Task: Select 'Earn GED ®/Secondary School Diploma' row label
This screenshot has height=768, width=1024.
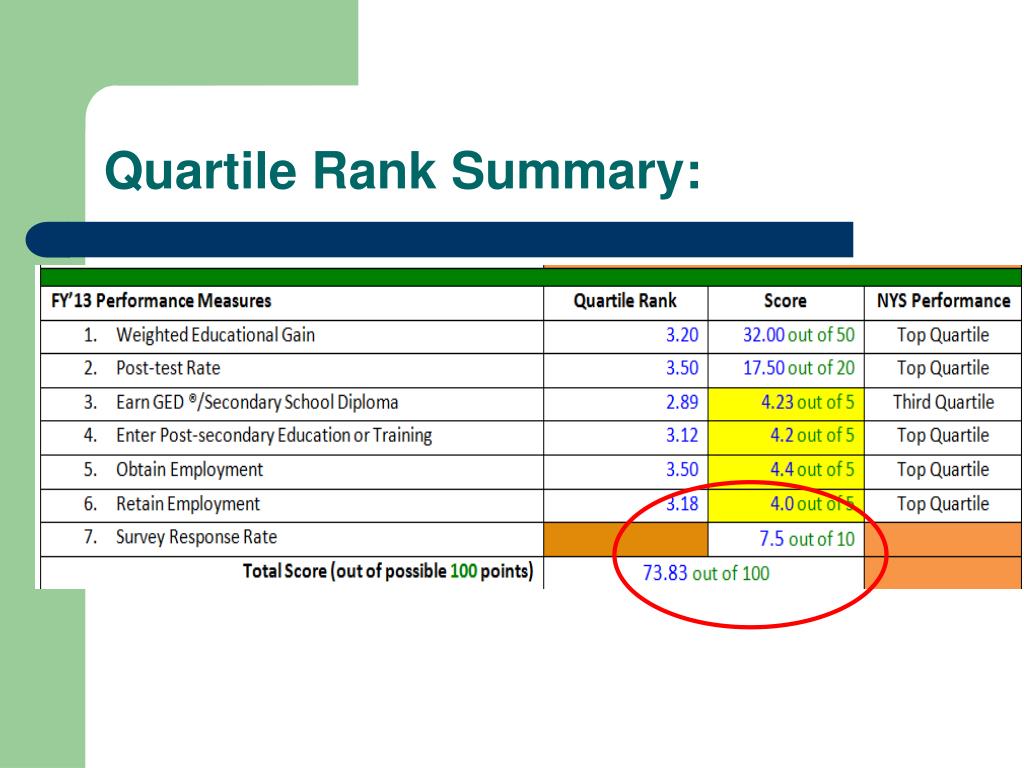Action: coord(257,402)
